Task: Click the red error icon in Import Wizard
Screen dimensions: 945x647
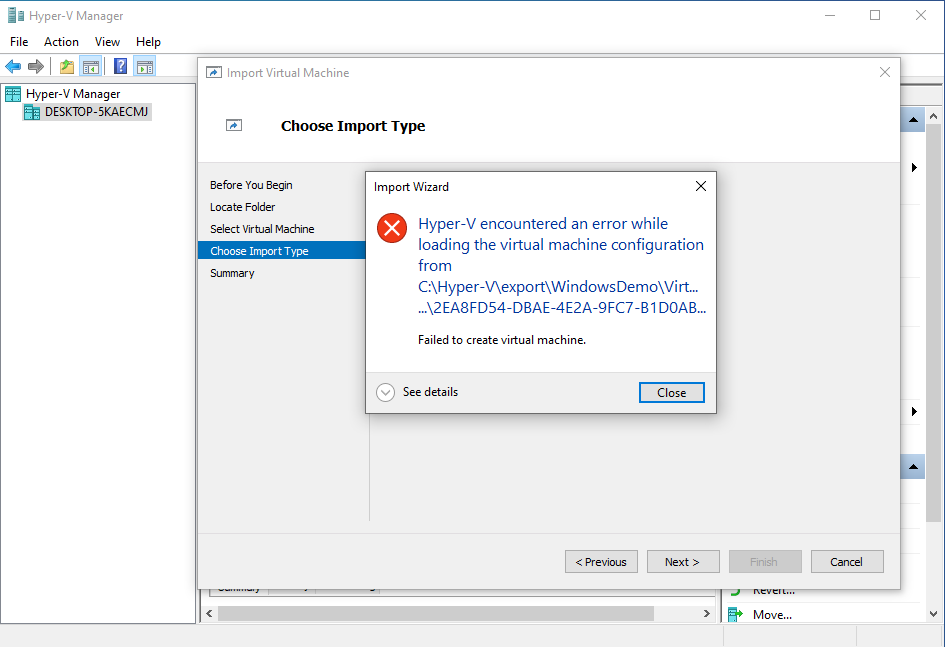Action: [x=392, y=228]
